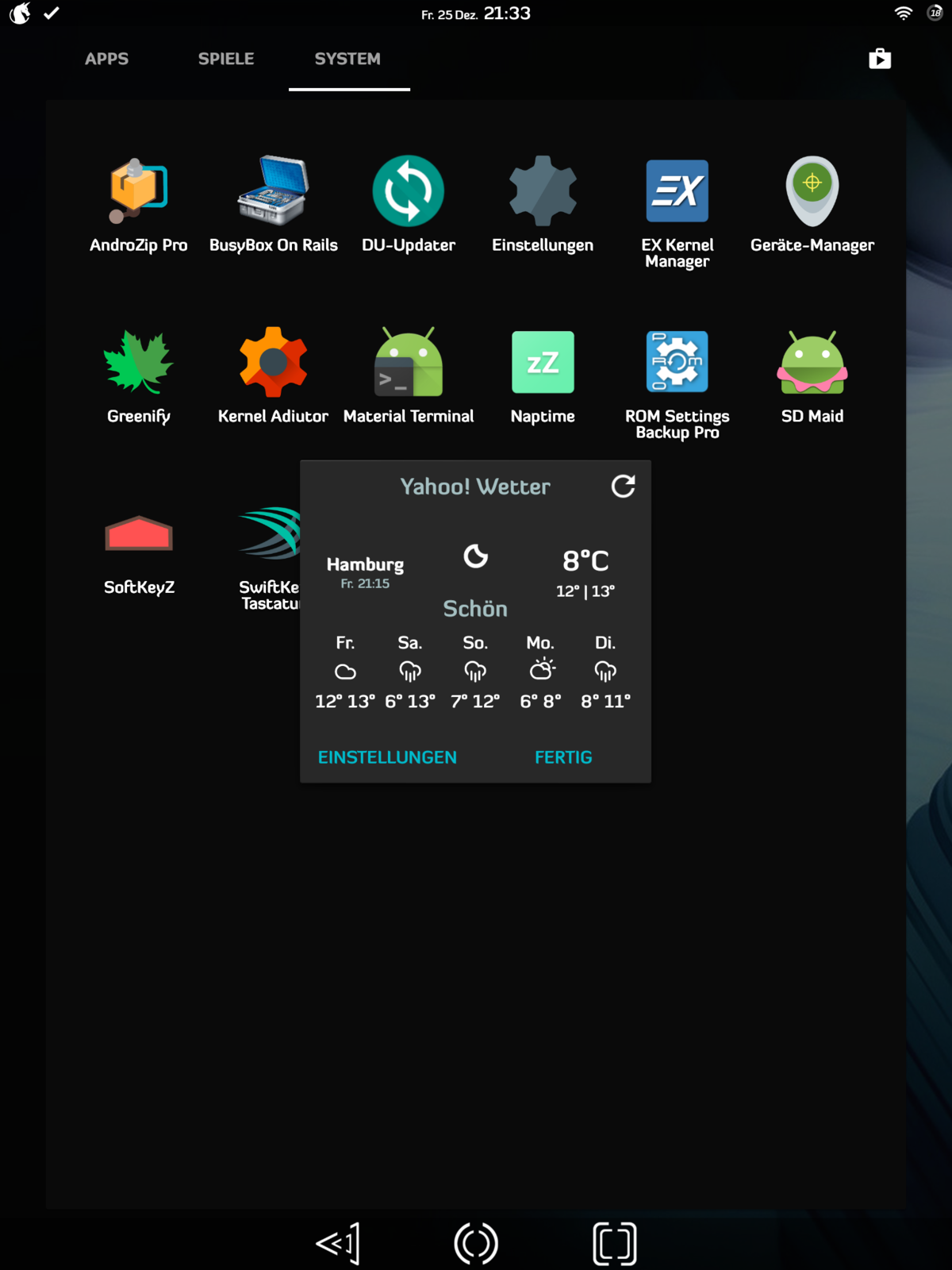Open the DU-Updater app
This screenshot has width=952, height=1270.
pyautogui.click(x=408, y=192)
